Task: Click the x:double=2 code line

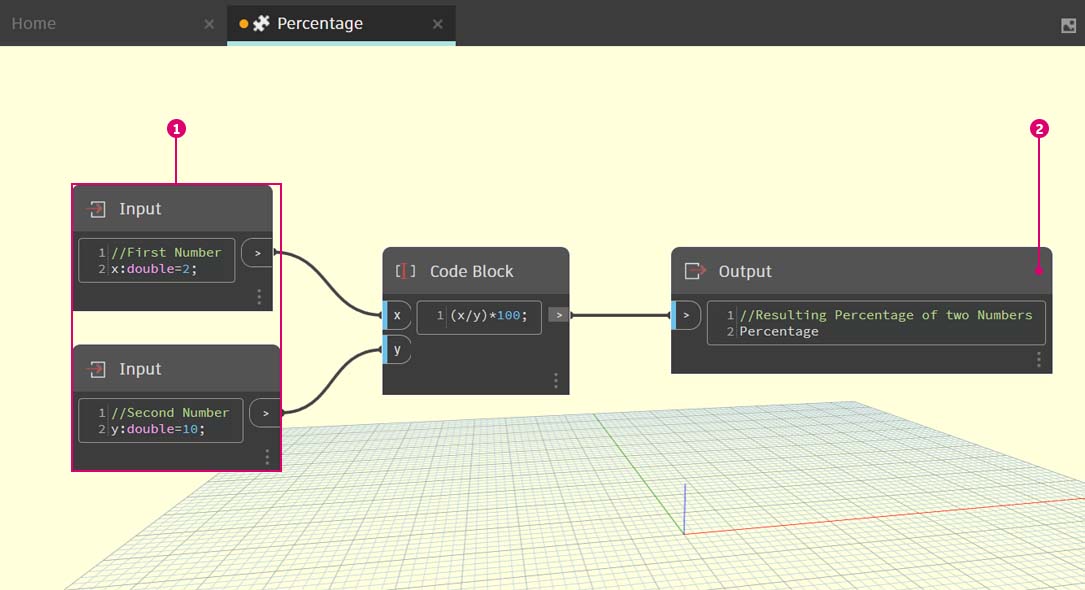Action: pyautogui.click(x=154, y=269)
